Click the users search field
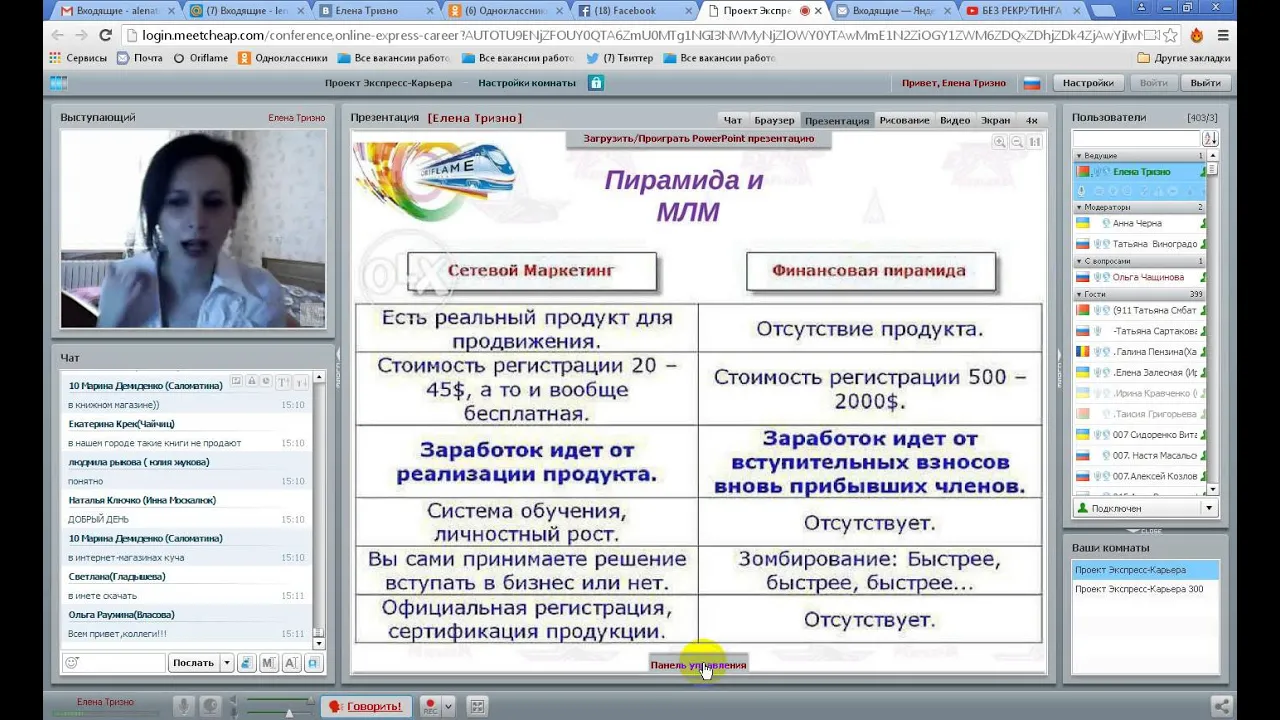 pos(1136,138)
